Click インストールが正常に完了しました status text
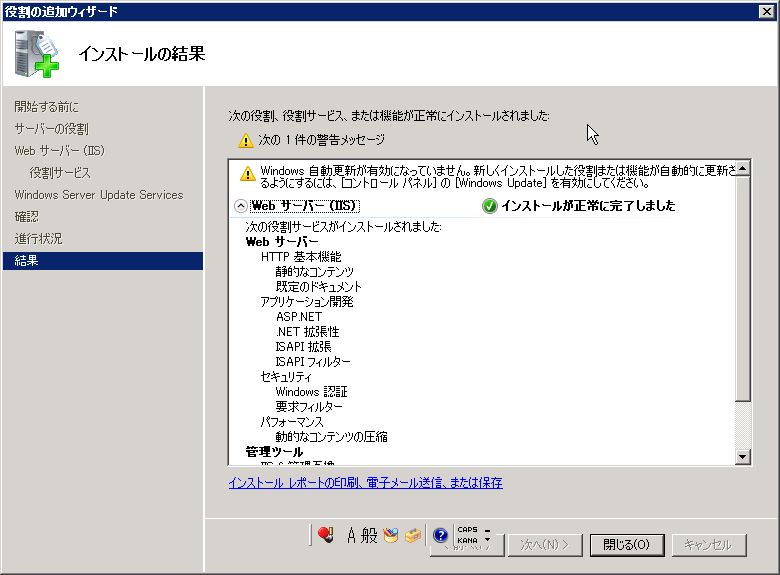The height and width of the screenshot is (575, 780). pyautogui.click(x=588, y=206)
